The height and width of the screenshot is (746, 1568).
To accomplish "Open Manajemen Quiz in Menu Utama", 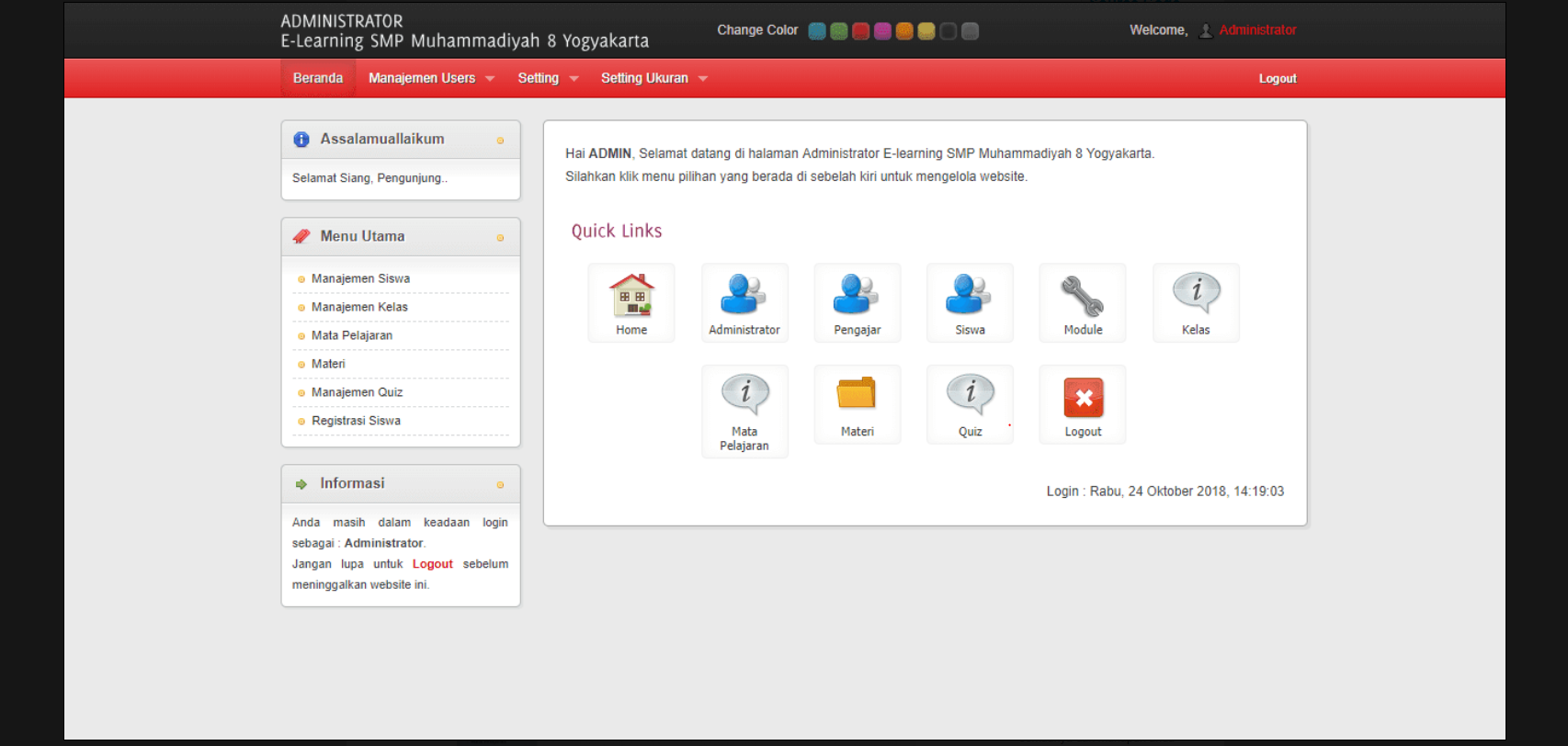I will (357, 392).
